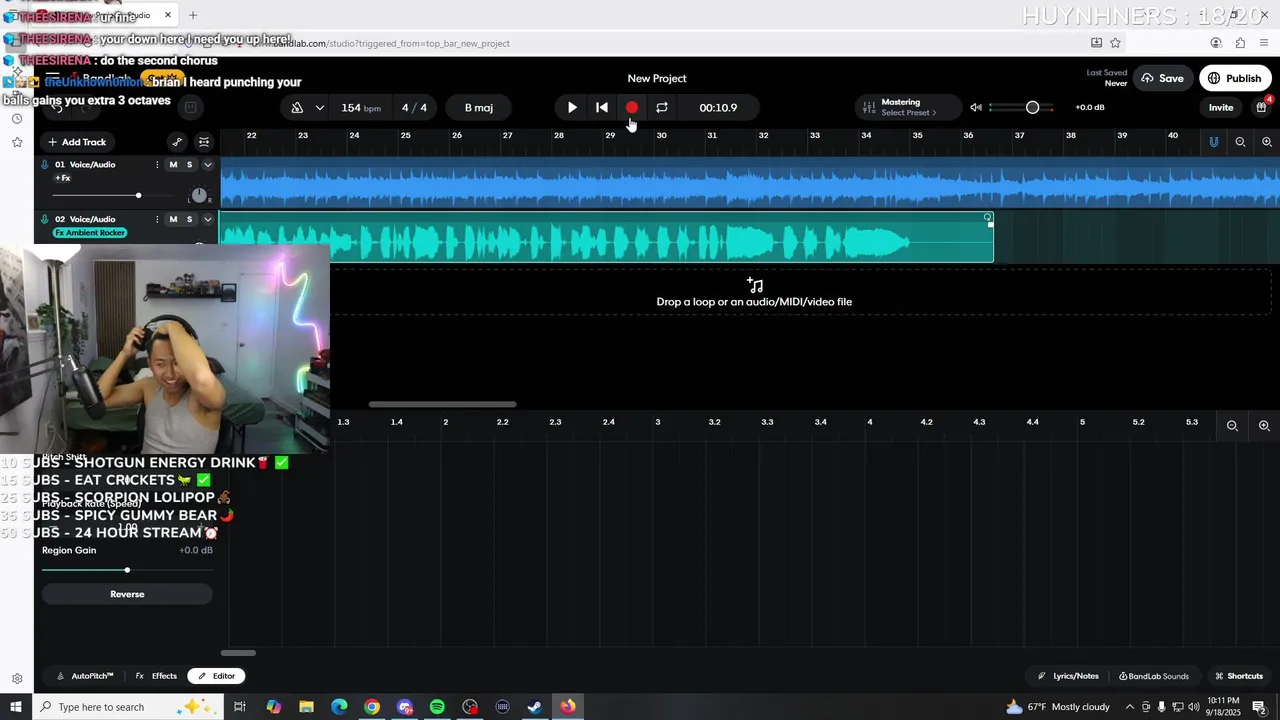Mute track 02 Voice/Audio
Viewport: 1280px width, 720px height.
(173, 219)
